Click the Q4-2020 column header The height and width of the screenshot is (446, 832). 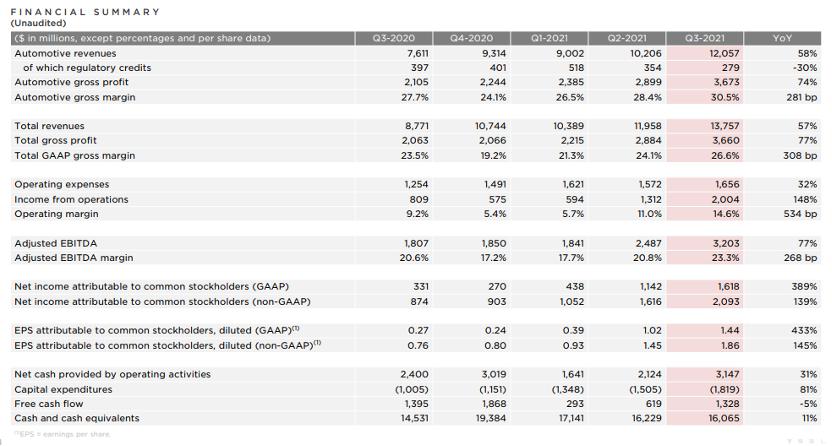click(471, 38)
